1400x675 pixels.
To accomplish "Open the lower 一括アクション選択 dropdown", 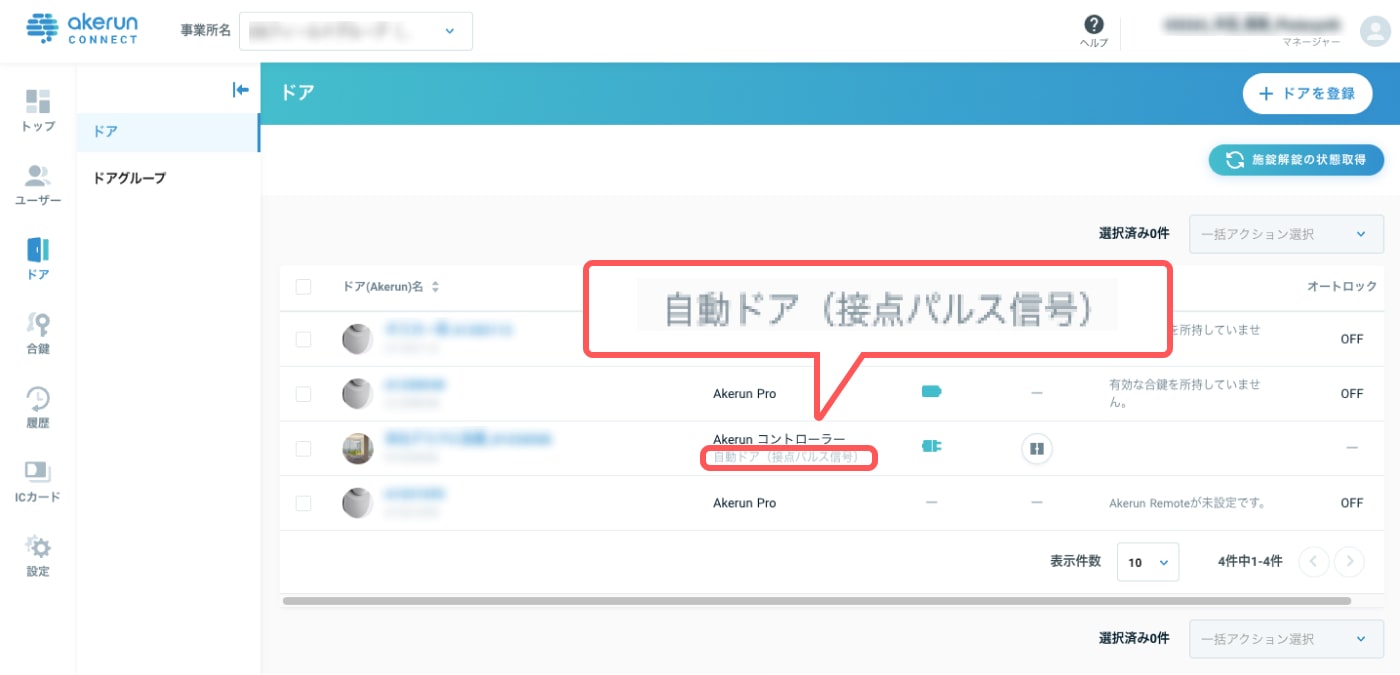I will click(x=1286, y=639).
